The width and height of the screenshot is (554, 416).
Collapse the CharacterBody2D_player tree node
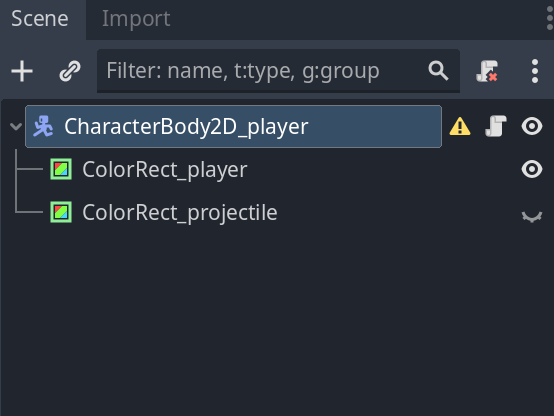point(16,126)
